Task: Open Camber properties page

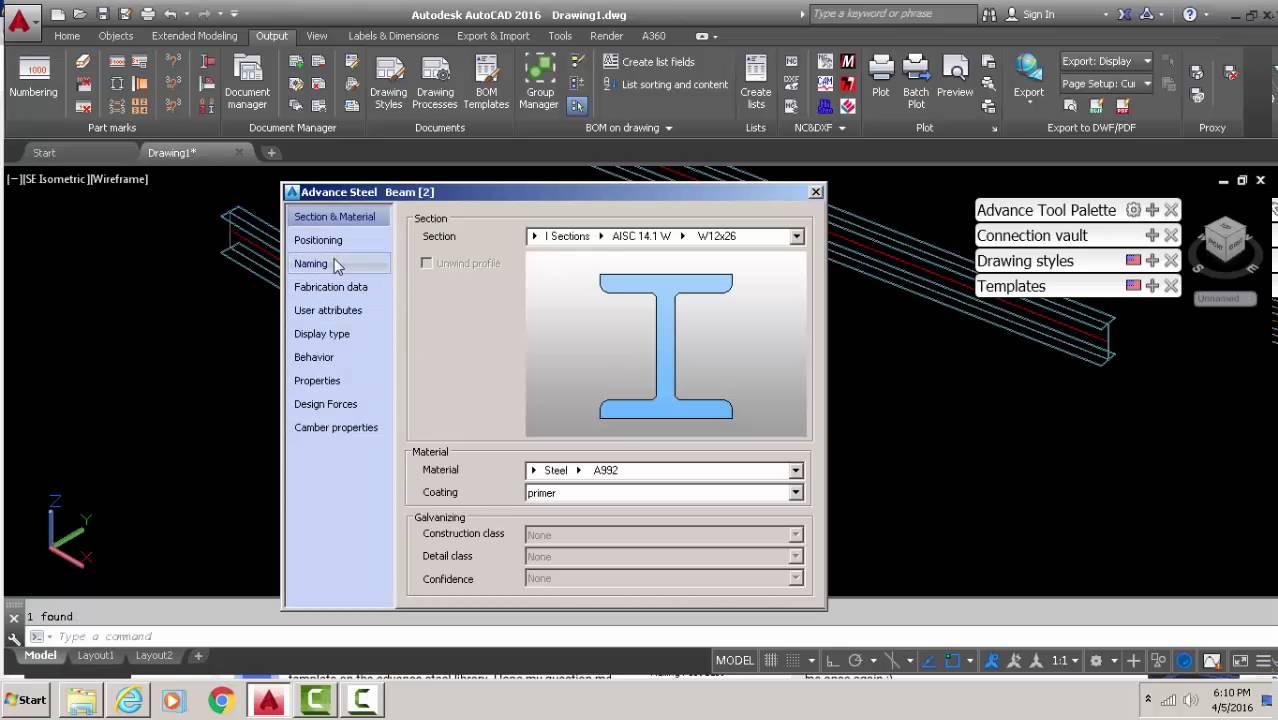Action: point(338,427)
